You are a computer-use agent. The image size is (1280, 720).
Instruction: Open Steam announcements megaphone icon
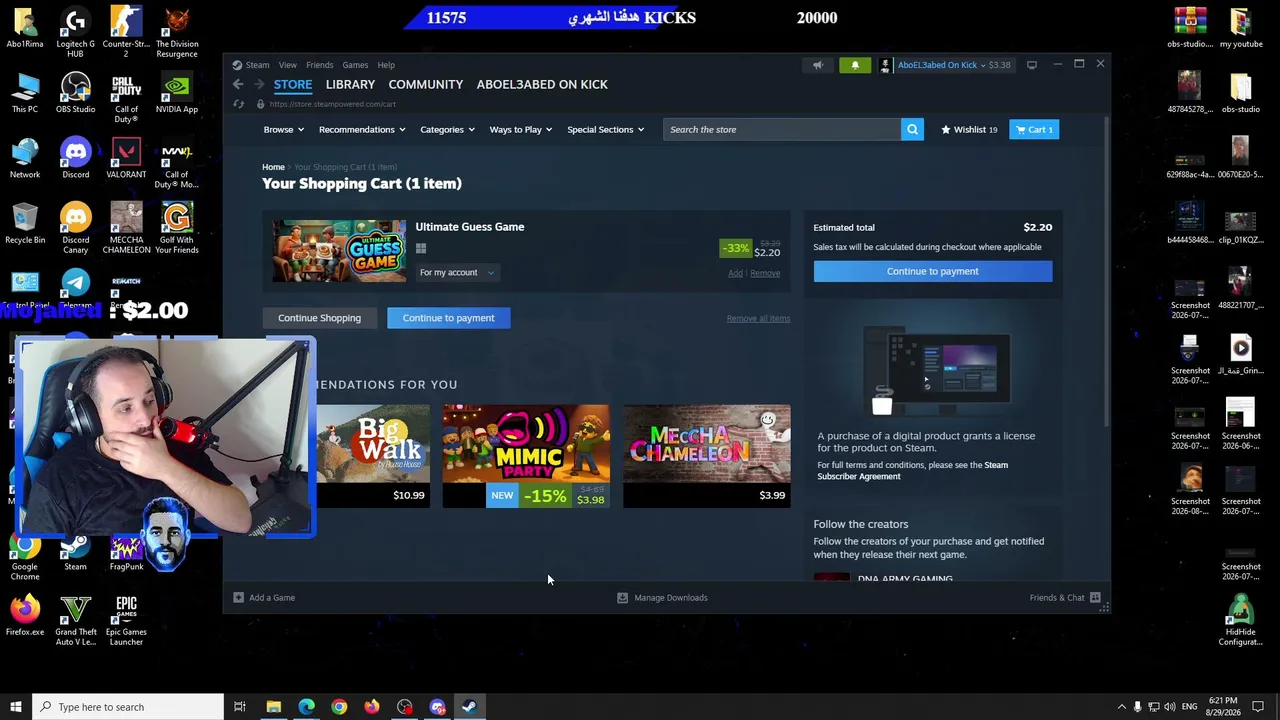[818, 65]
